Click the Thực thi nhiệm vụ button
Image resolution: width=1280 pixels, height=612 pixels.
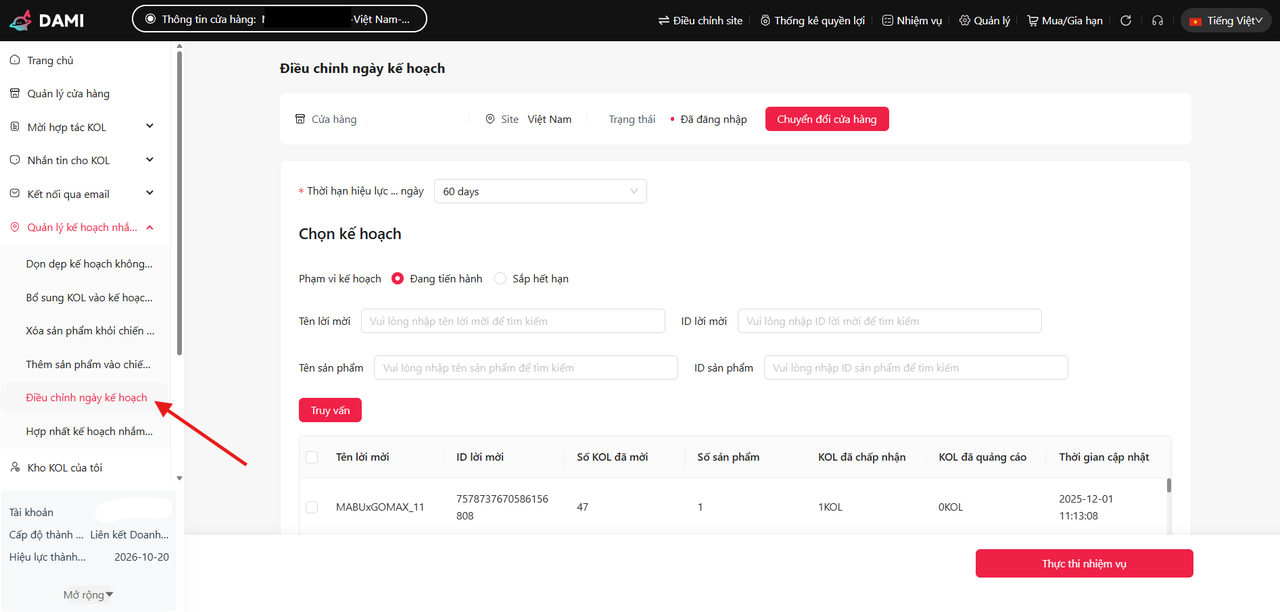click(1084, 563)
